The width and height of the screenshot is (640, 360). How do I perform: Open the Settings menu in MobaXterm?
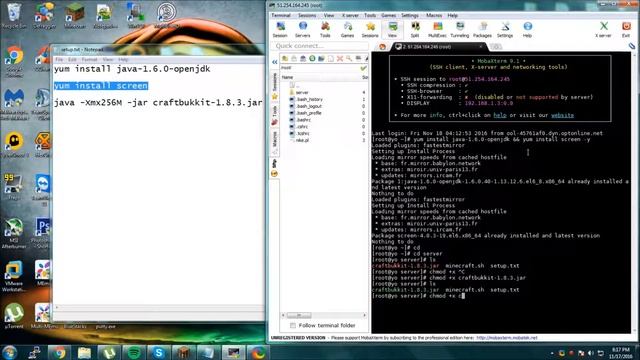[410, 16]
